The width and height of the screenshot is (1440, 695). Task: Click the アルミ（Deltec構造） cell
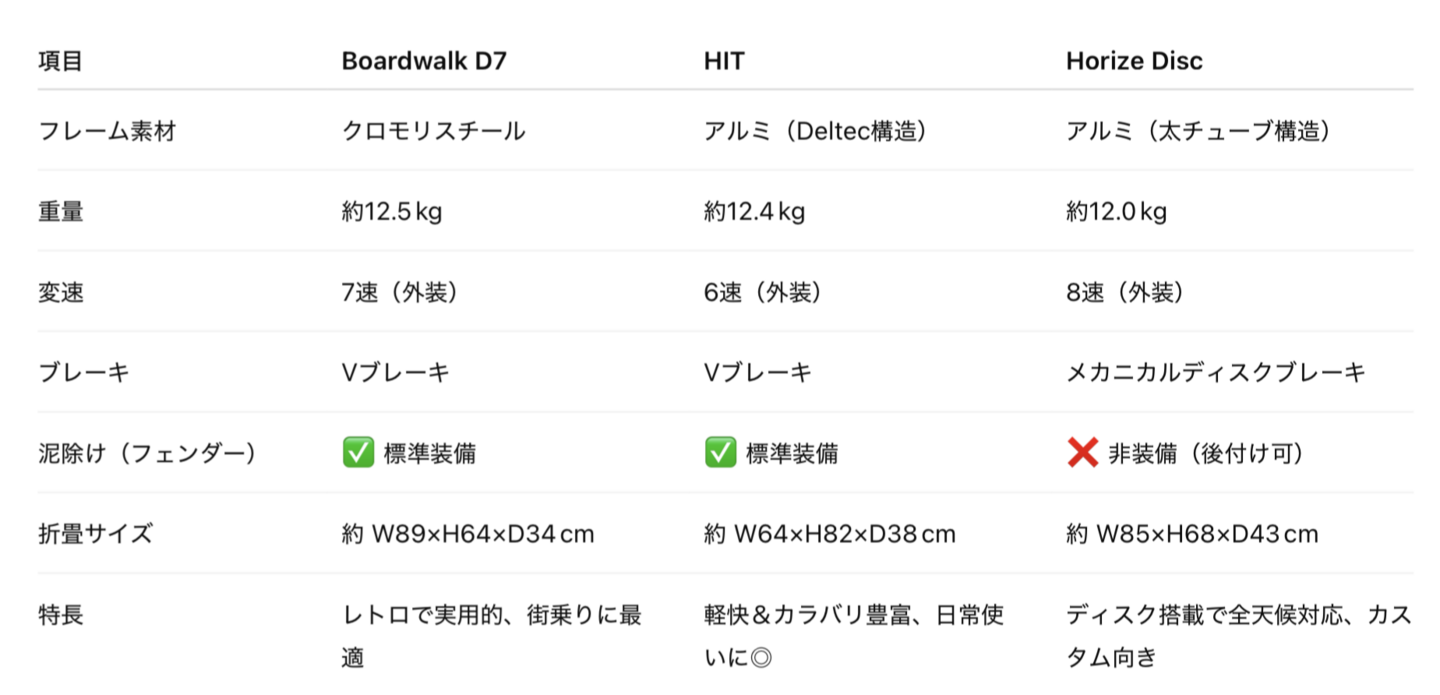click(x=815, y=131)
